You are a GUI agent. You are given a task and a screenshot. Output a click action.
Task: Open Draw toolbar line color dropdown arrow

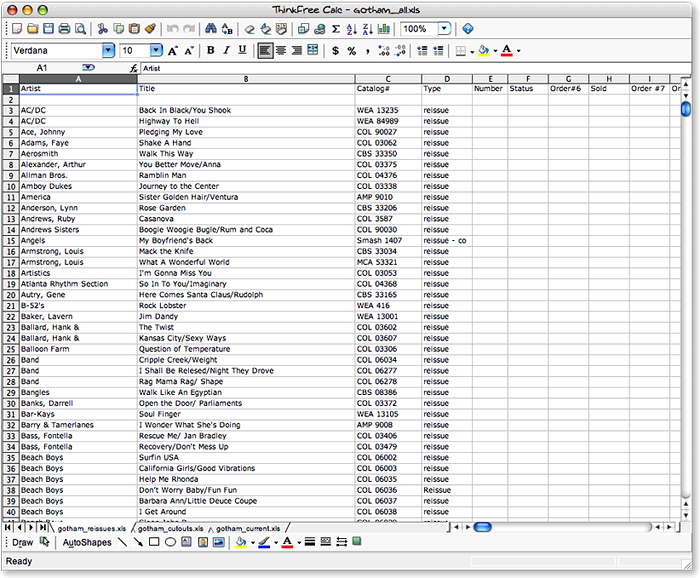tap(276, 543)
